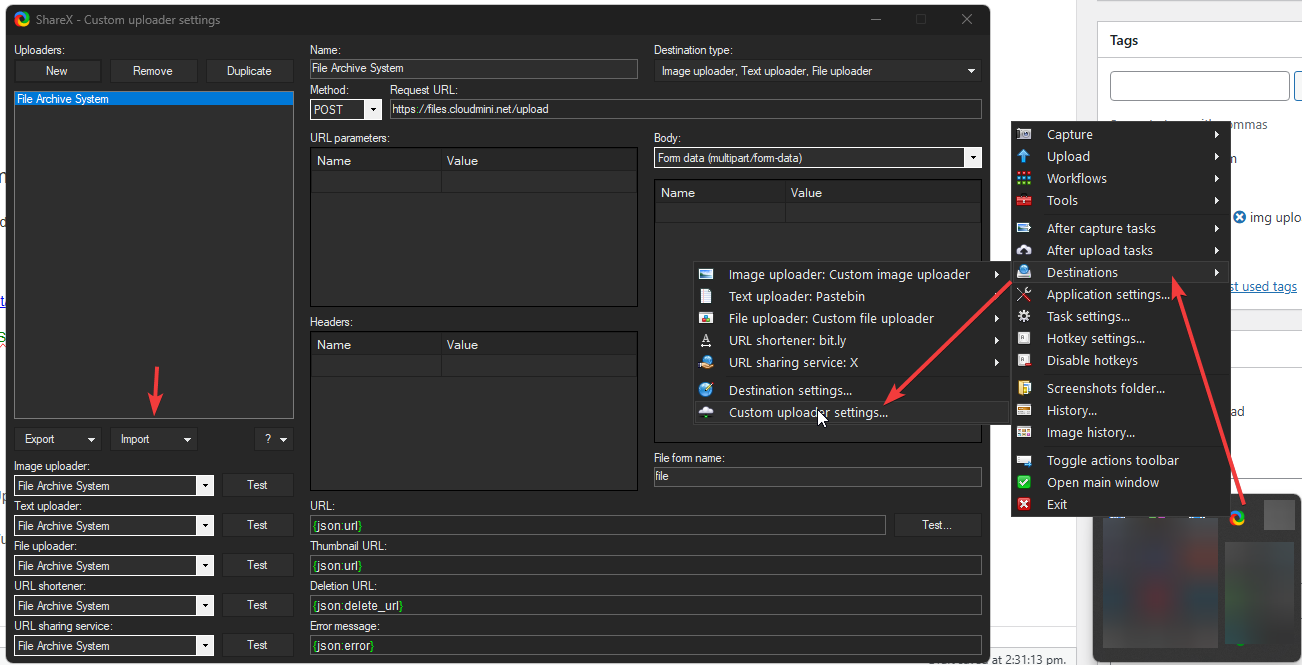Click the Name column header under URL parameters
Screen dimensions: 1302x665
tap(376, 160)
